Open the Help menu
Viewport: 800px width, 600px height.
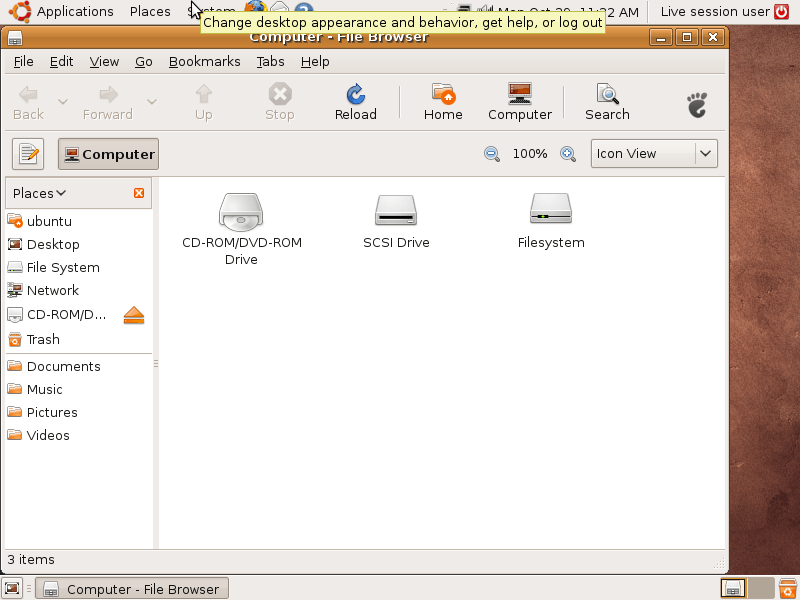[315, 62]
